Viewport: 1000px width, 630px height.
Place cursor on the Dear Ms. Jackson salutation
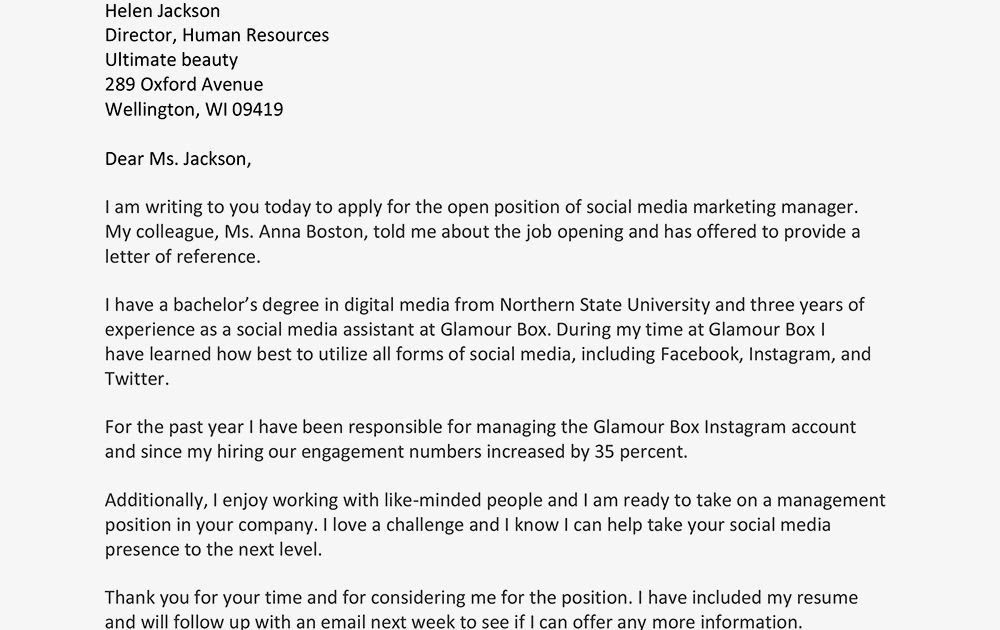point(178,159)
